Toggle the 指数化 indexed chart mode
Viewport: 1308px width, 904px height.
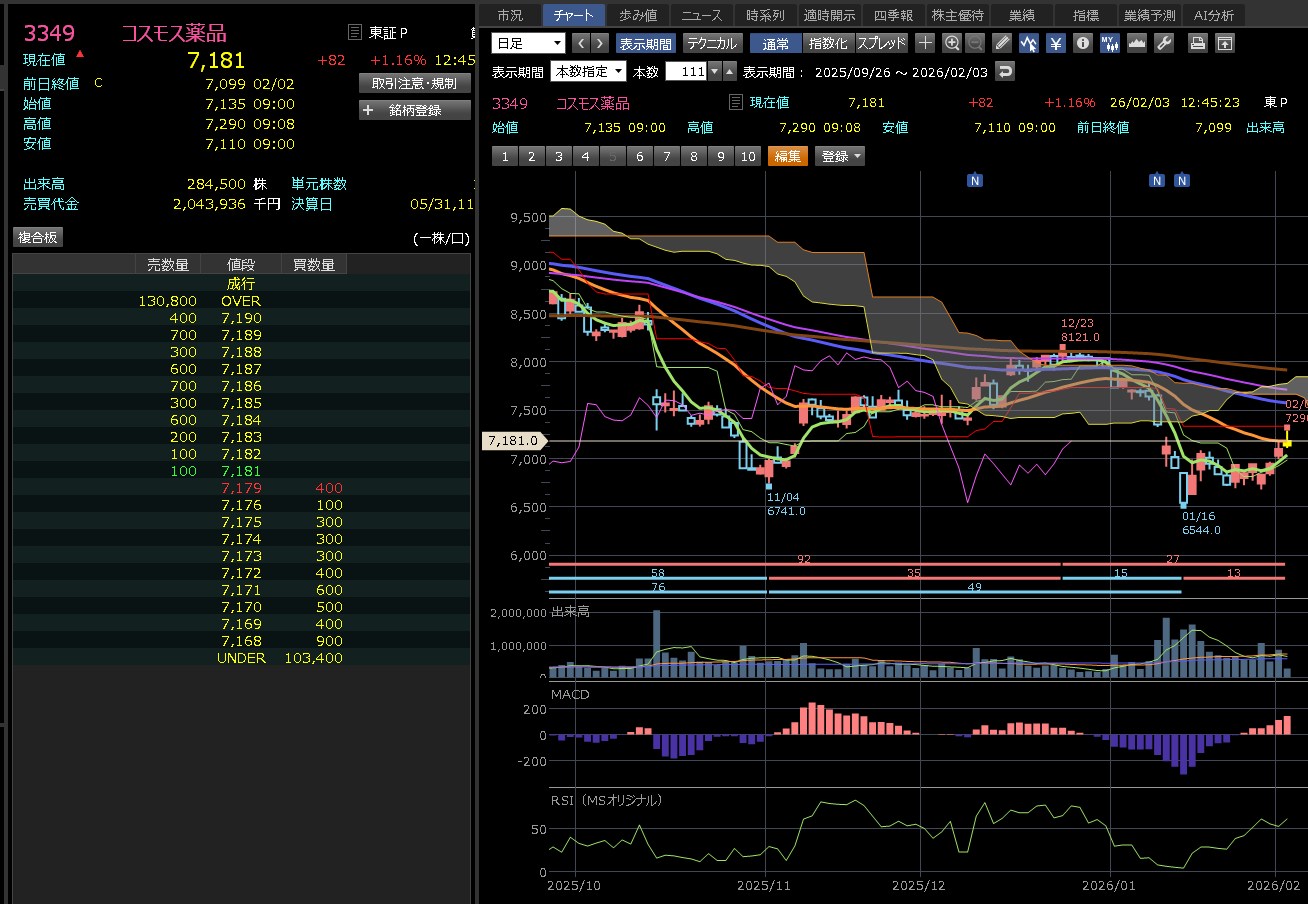point(828,43)
